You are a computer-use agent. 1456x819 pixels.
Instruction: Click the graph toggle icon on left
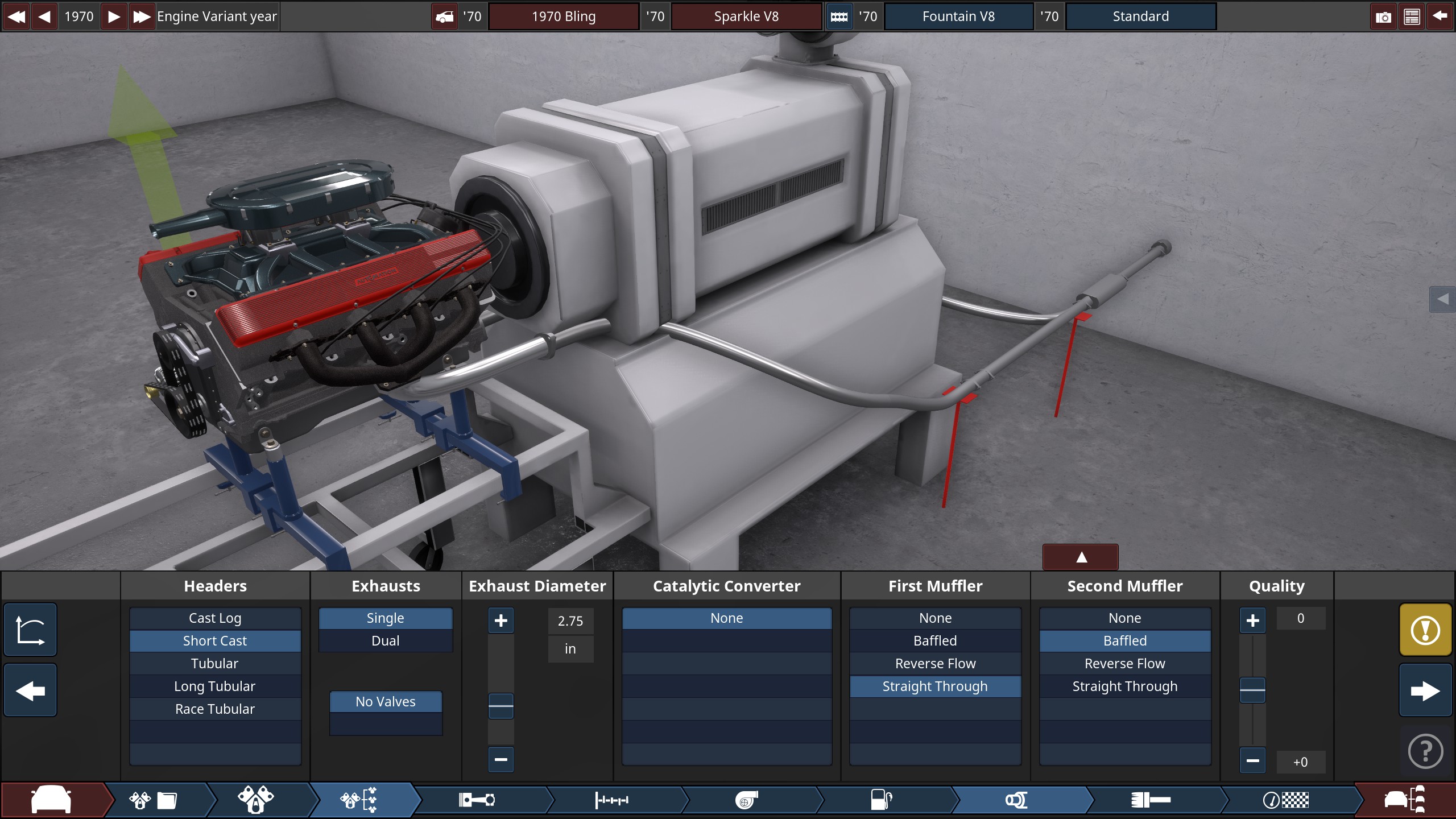pos(30,630)
